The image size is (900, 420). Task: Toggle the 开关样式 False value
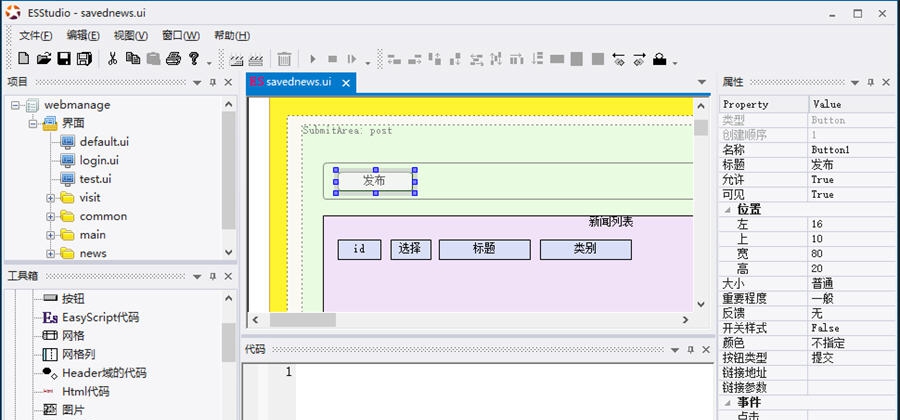(851, 328)
